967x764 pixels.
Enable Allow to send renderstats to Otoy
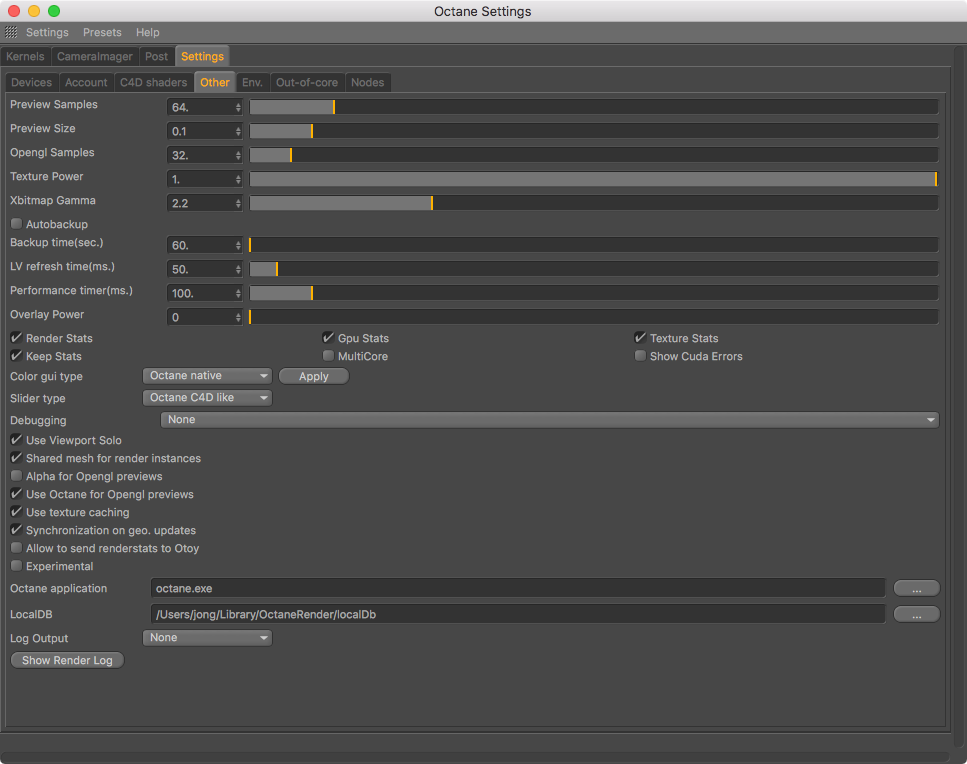click(x=17, y=548)
